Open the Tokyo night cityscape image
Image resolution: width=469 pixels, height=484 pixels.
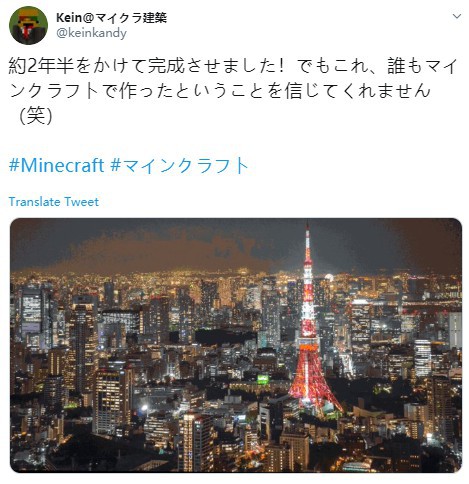point(236,345)
